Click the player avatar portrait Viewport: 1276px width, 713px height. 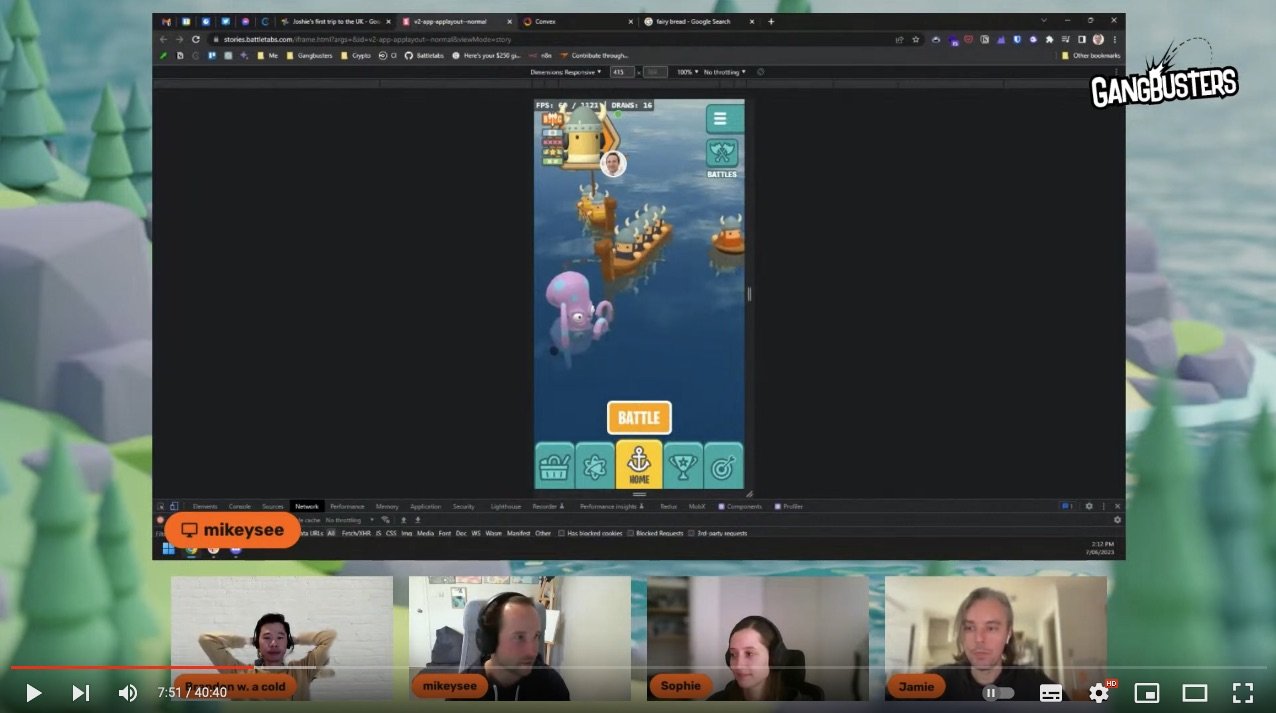613,163
